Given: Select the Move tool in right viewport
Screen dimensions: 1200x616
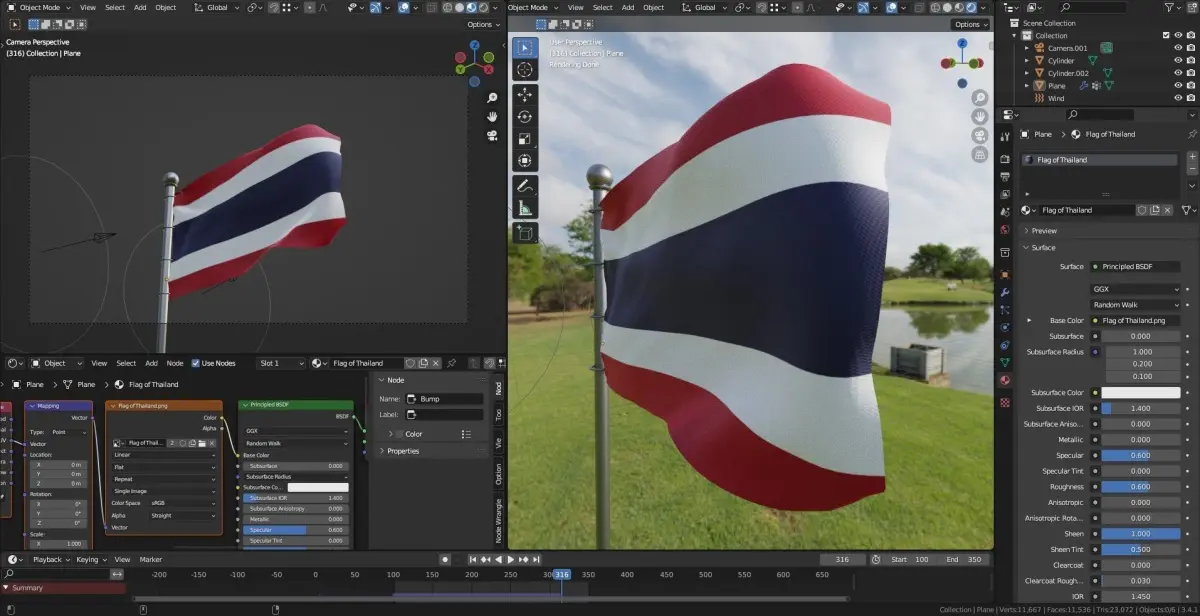Looking at the screenshot, I should (525, 94).
